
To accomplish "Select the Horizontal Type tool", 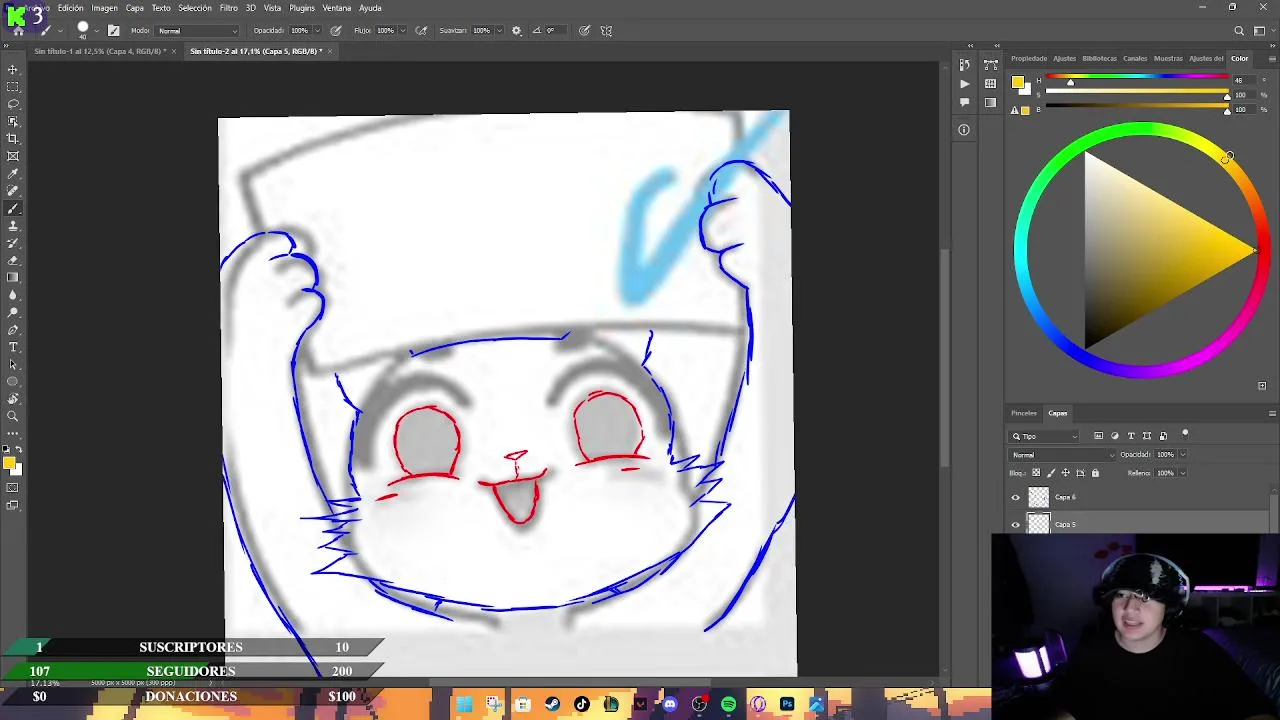I will (x=13, y=347).
